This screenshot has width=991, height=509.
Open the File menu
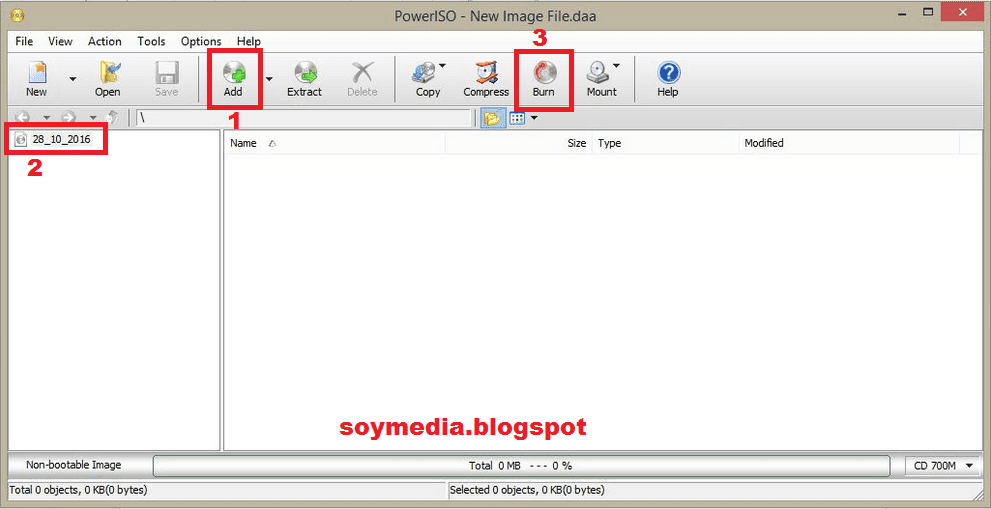tap(24, 41)
